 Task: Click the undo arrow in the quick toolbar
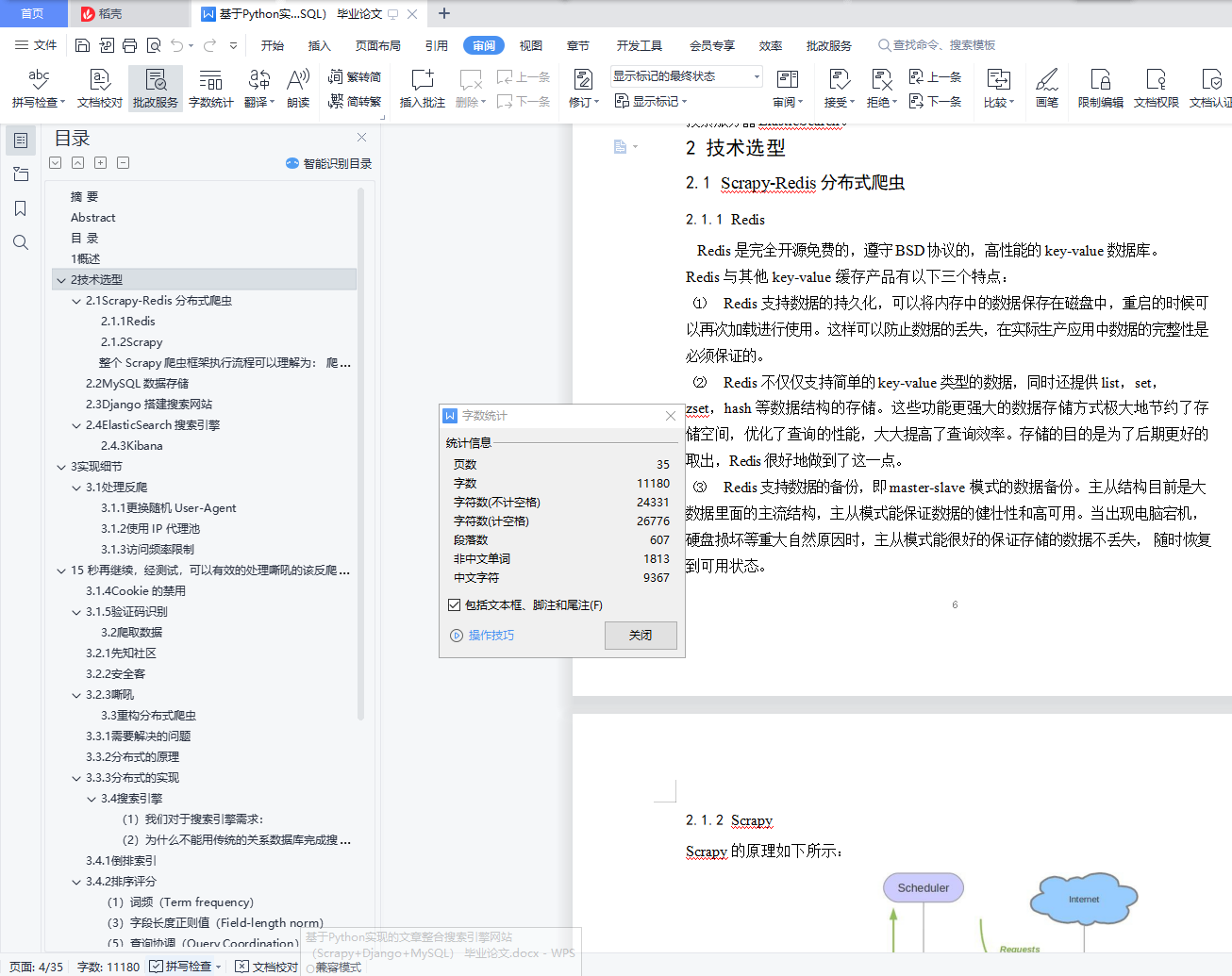pyautogui.click(x=176, y=45)
